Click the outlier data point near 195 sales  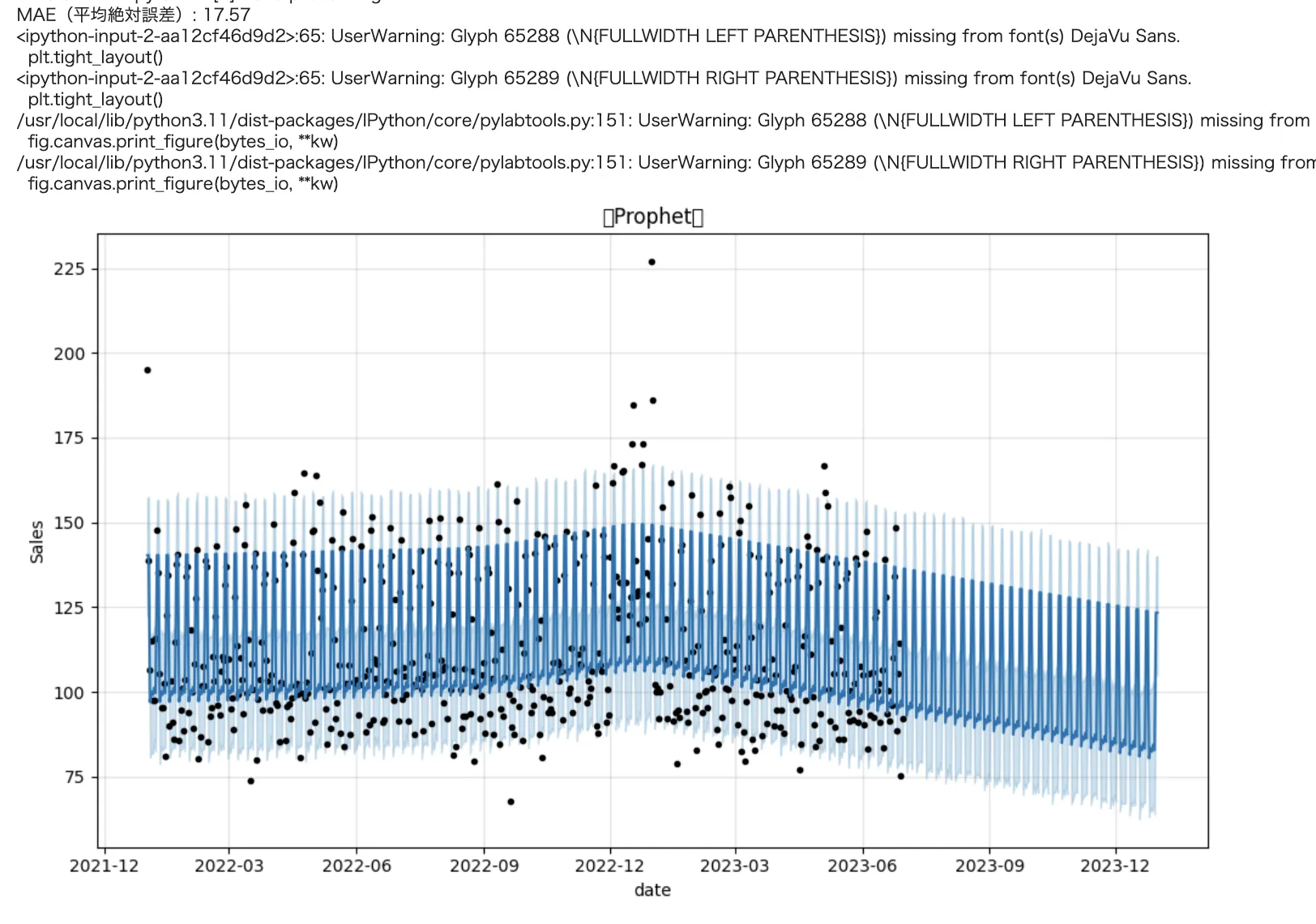[x=147, y=370]
